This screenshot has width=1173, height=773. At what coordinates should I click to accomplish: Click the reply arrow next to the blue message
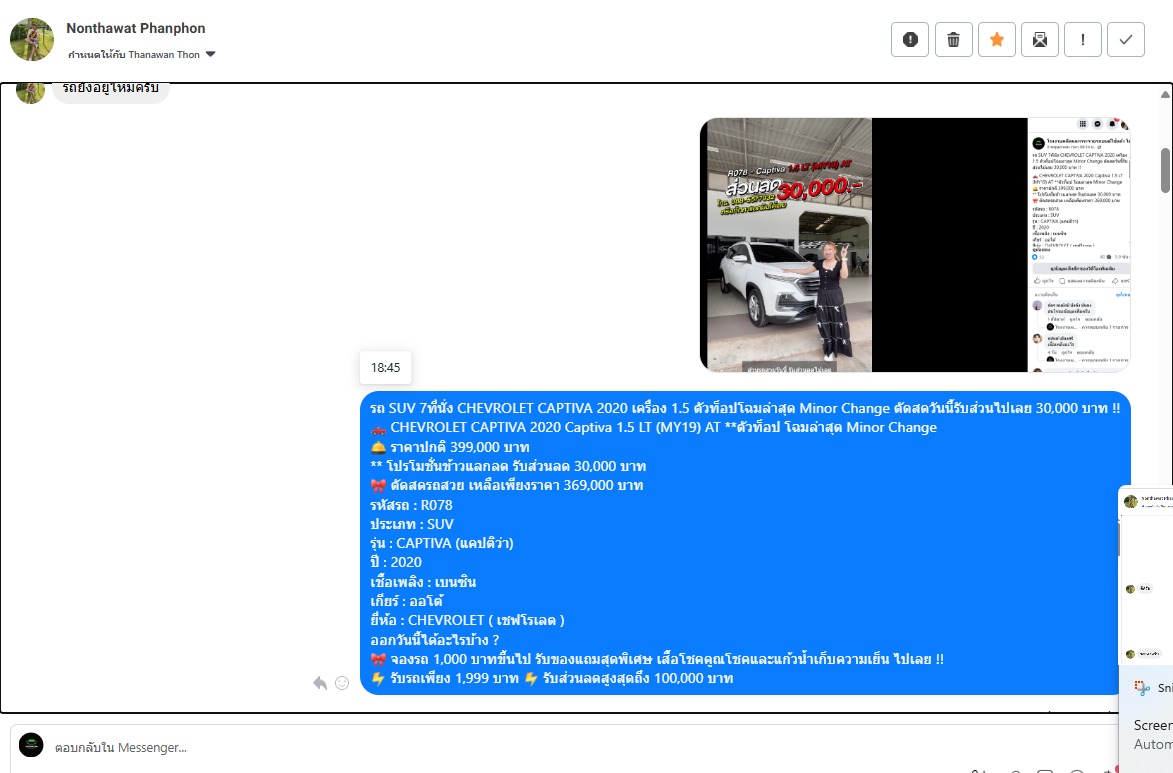[320, 682]
